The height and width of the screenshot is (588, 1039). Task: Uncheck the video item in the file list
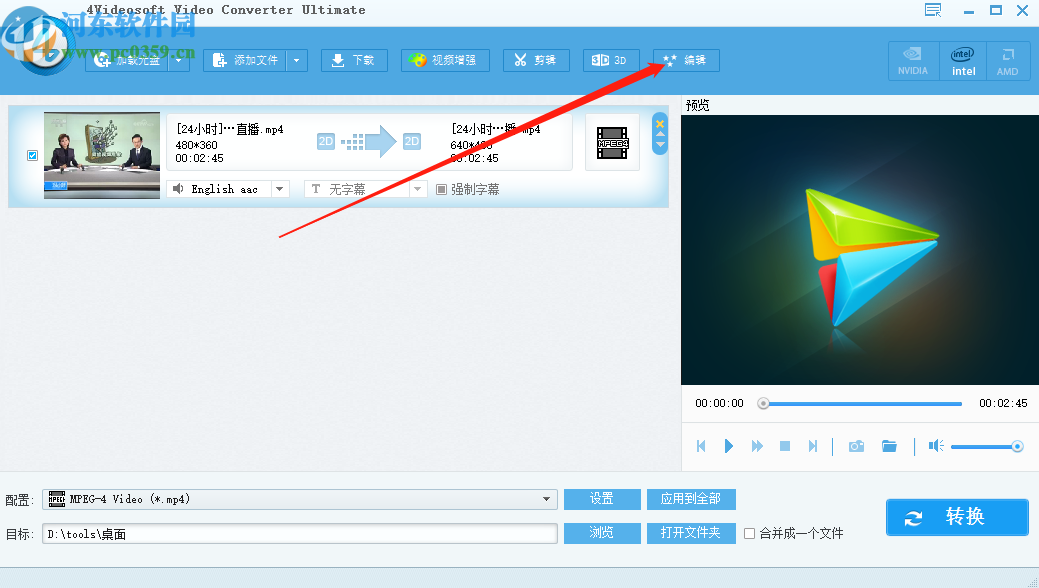(32, 155)
